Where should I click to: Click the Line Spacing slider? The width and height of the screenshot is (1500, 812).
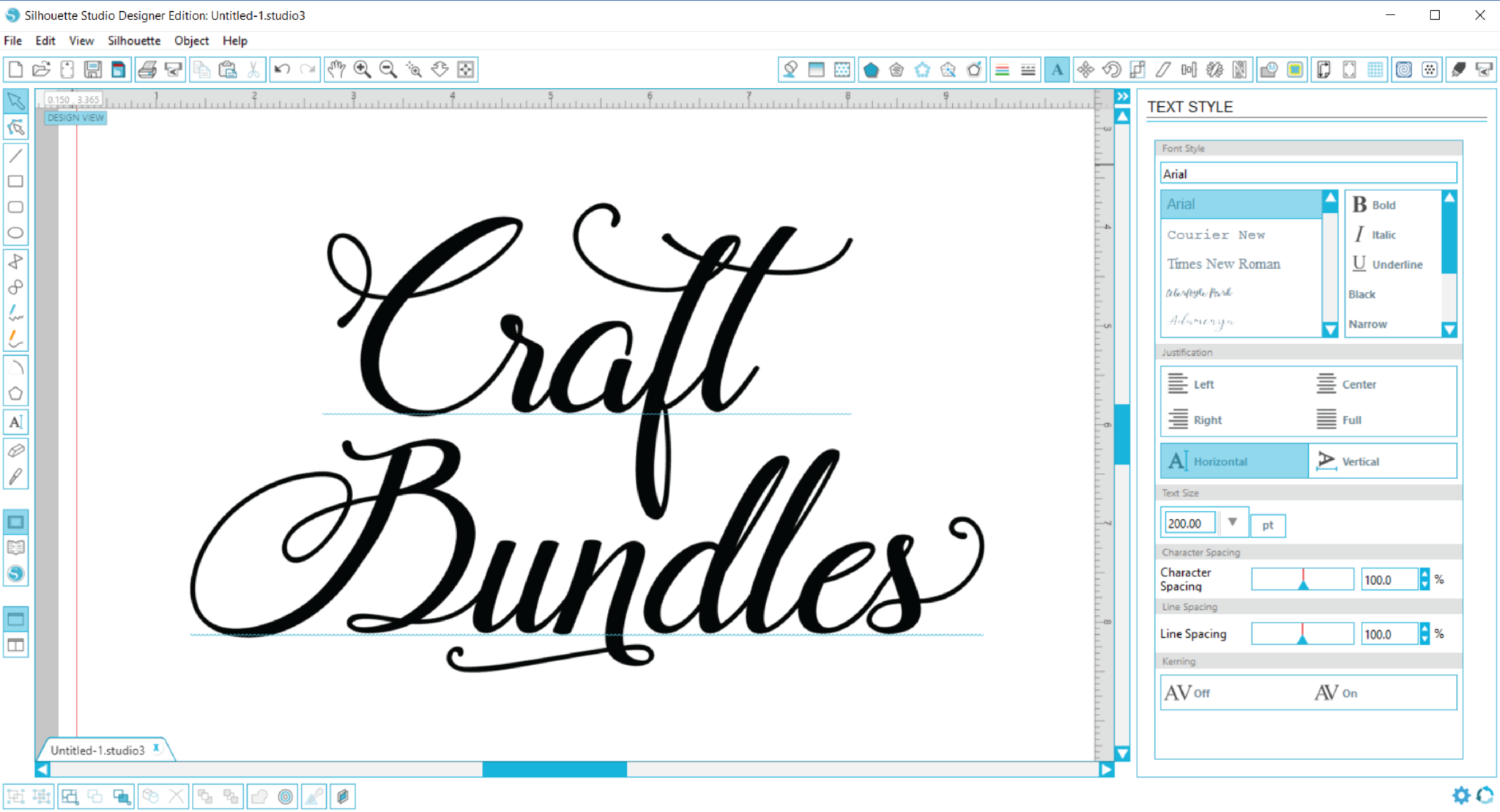pyautogui.click(x=1302, y=633)
